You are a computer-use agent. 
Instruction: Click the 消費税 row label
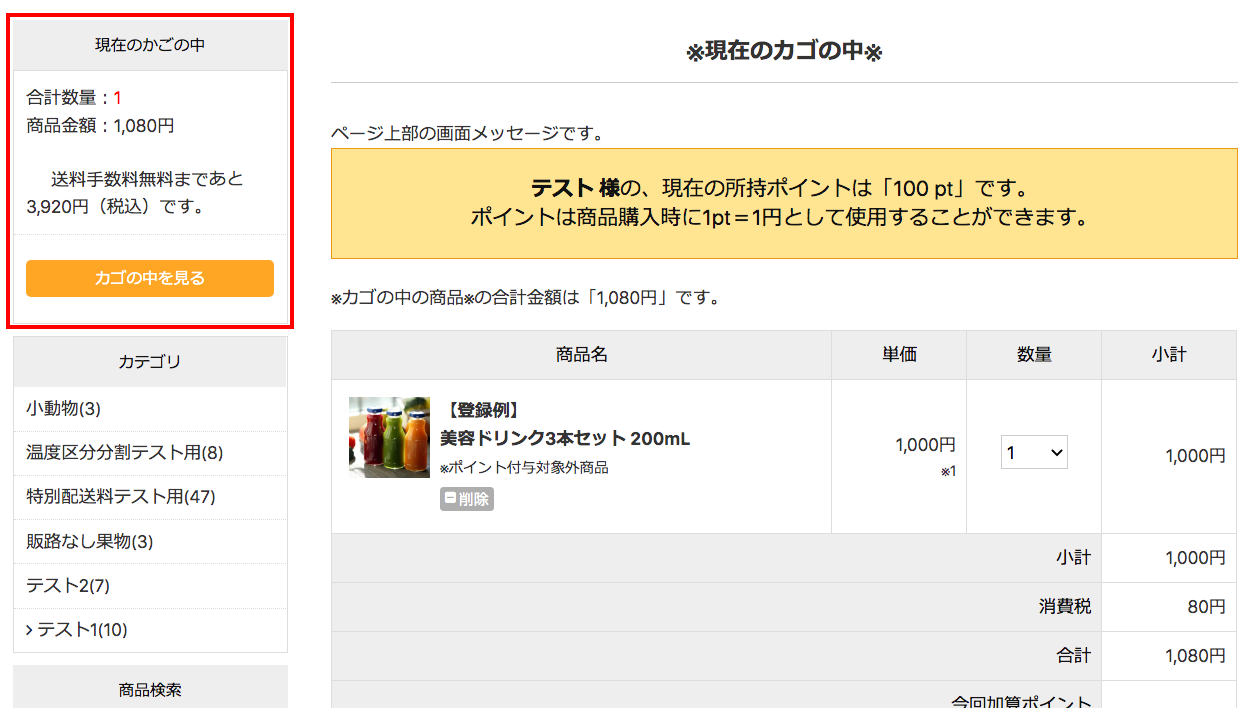pyautogui.click(x=1065, y=606)
